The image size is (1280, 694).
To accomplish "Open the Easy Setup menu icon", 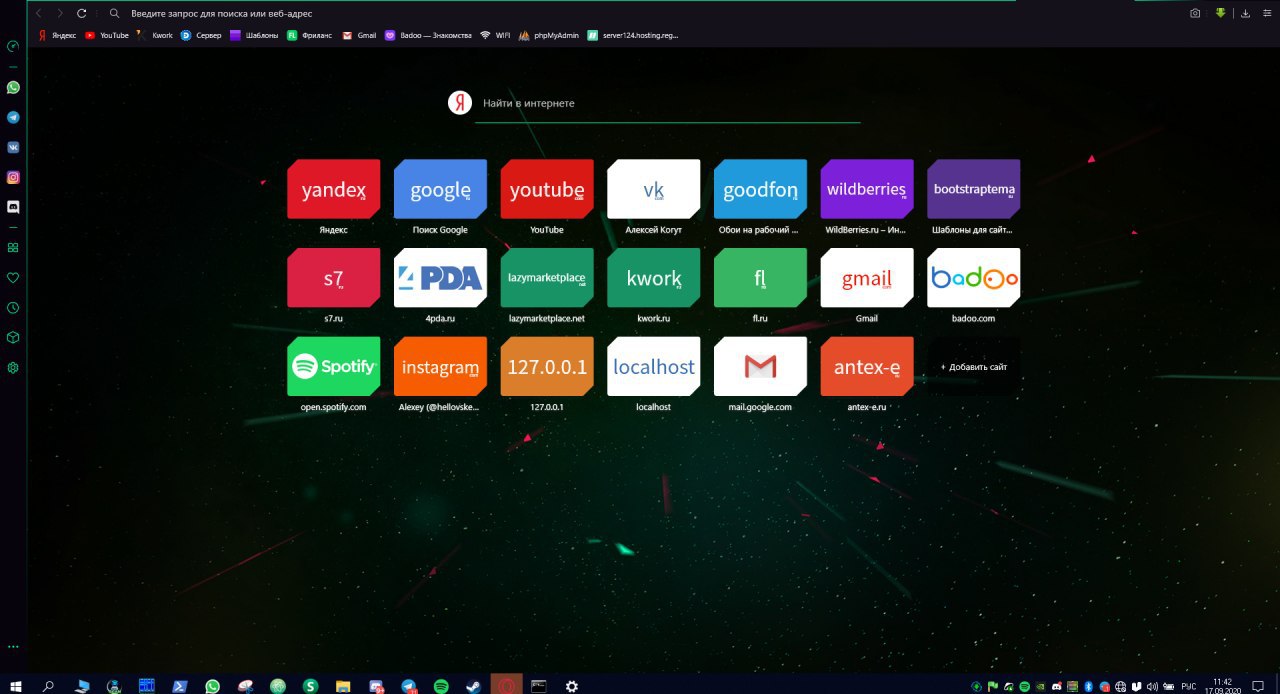I will coord(1267,13).
